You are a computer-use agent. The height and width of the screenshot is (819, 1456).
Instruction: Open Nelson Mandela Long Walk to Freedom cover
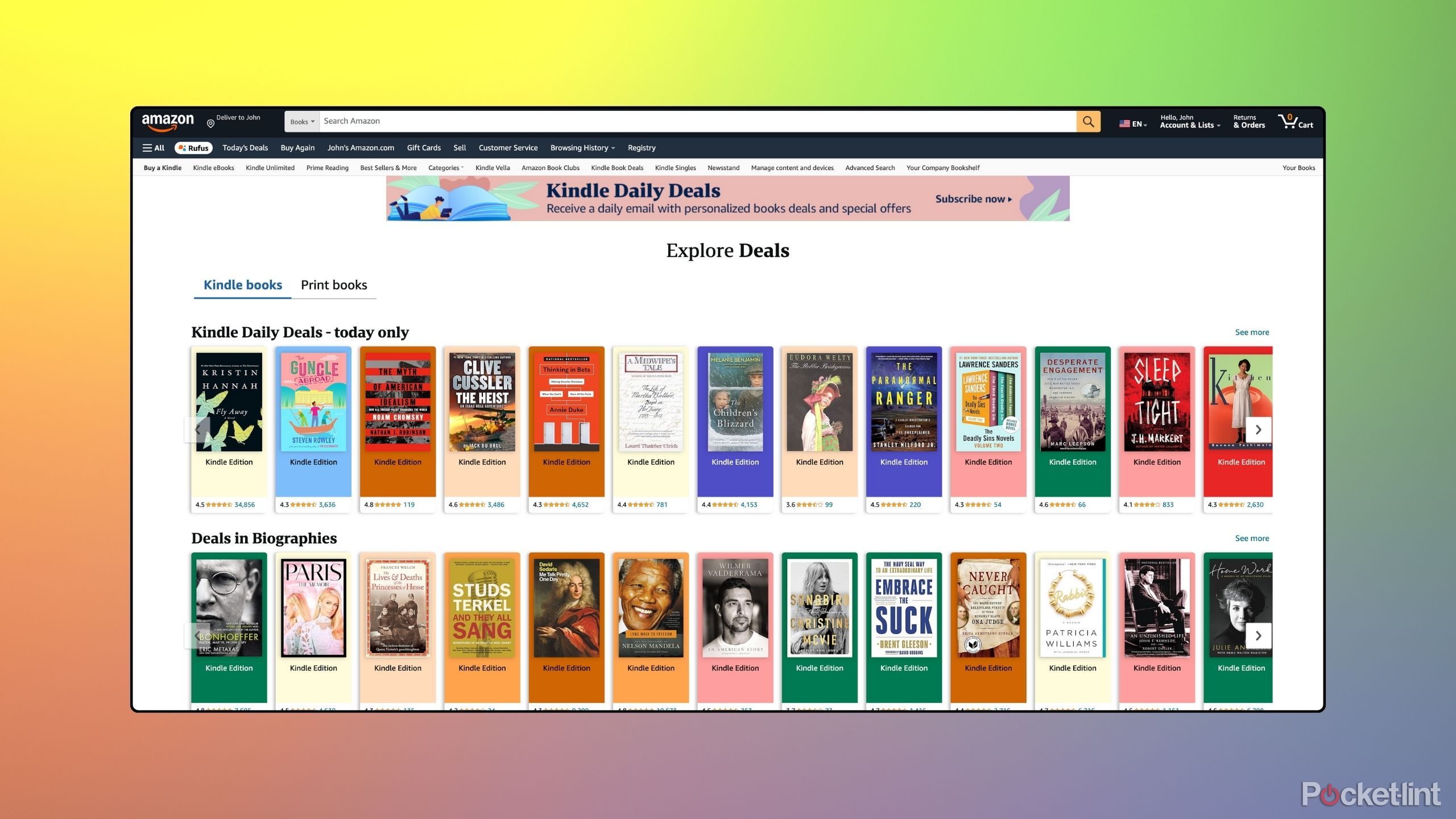pyautogui.click(x=651, y=608)
